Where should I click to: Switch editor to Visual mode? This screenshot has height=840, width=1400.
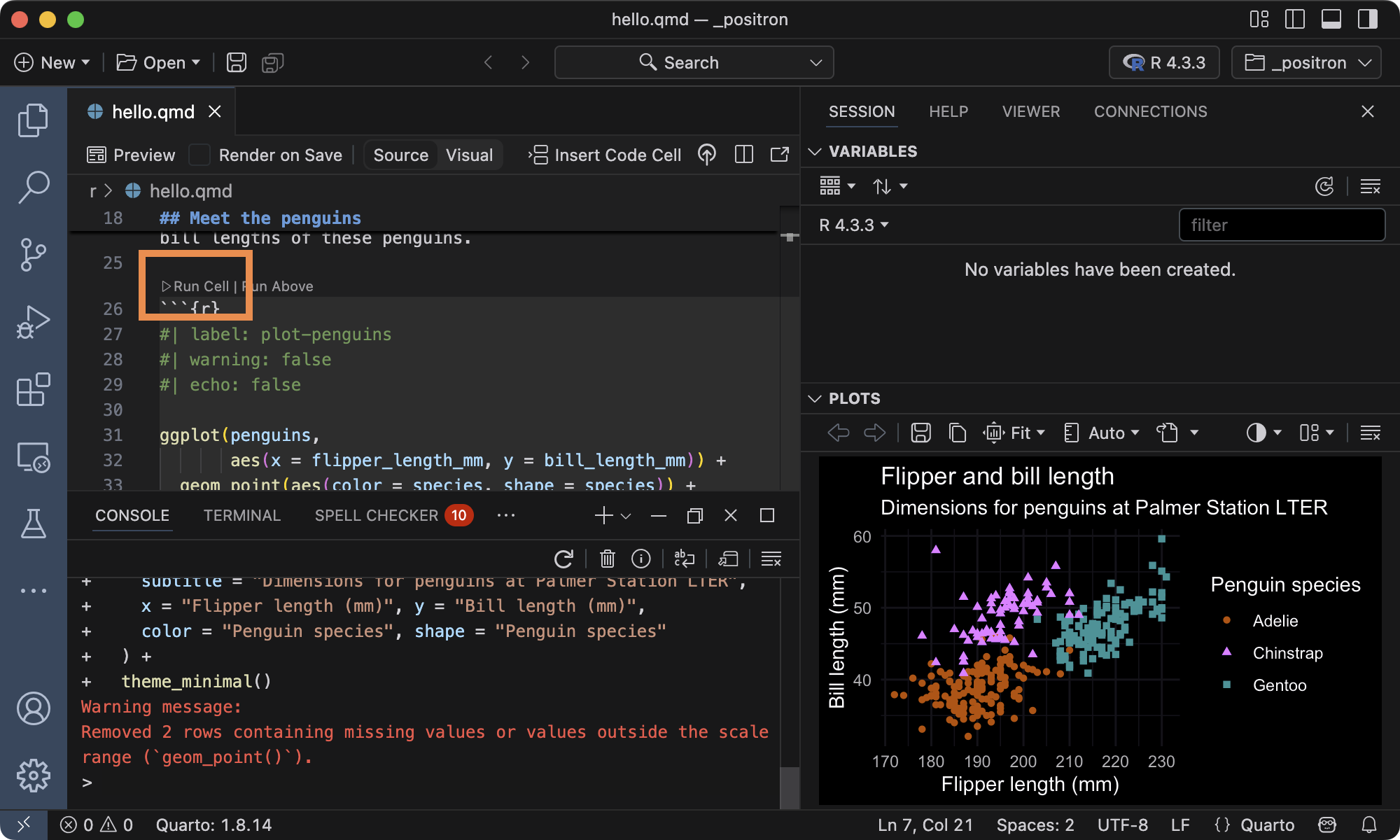coord(469,155)
